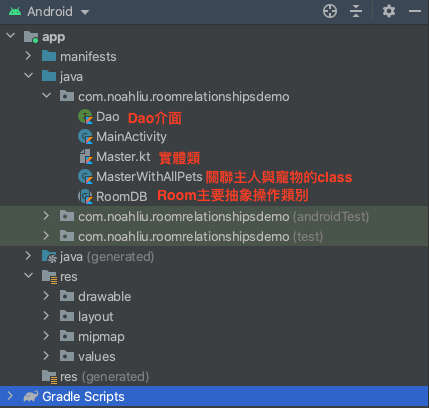The height and width of the screenshot is (408, 429).
Task: Collapse the res folder chevron
Action: point(28,276)
